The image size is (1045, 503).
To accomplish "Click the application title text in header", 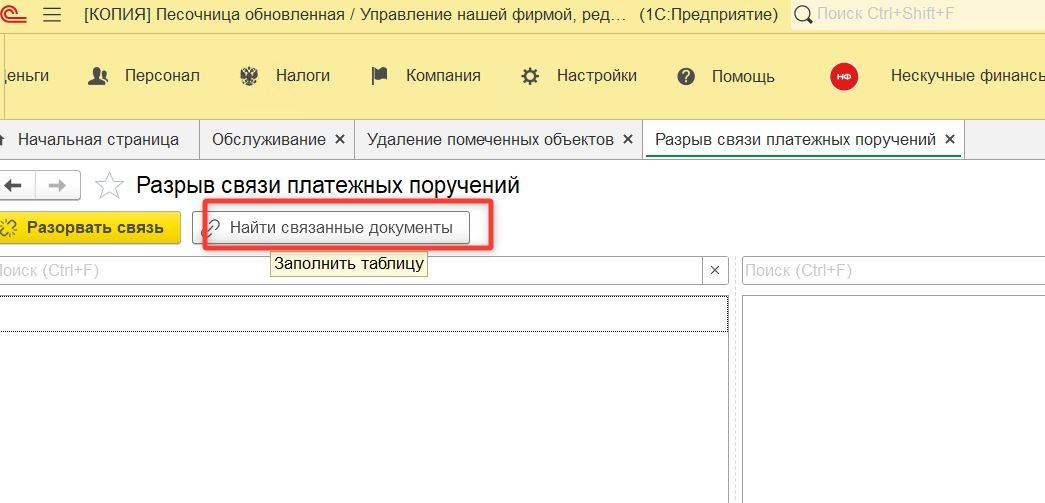I will click(x=431, y=14).
